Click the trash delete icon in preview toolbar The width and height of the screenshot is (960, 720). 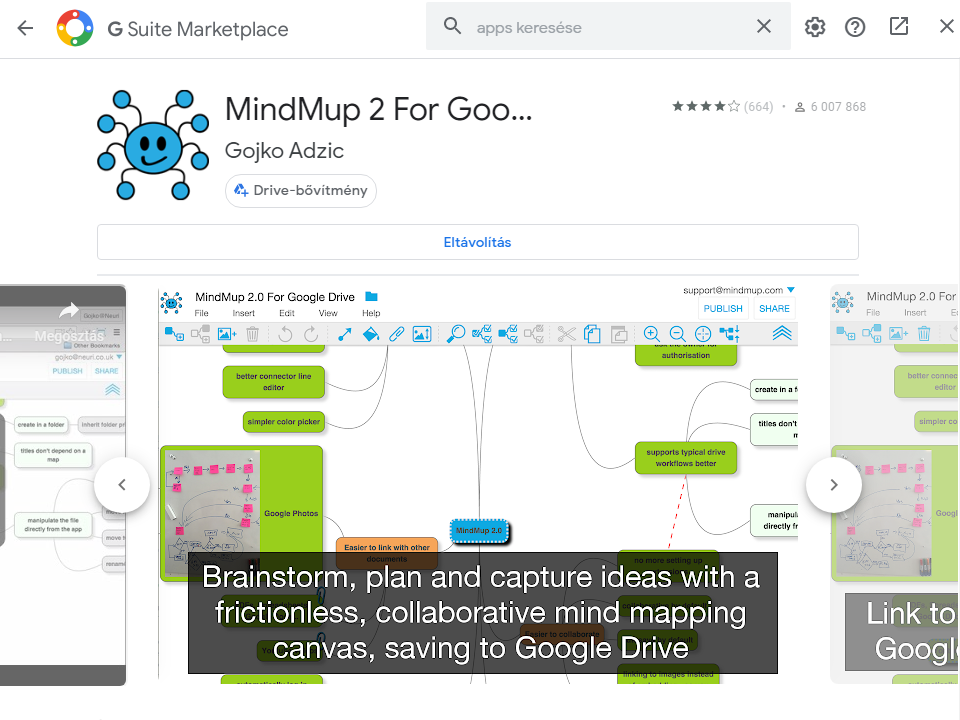click(x=252, y=334)
